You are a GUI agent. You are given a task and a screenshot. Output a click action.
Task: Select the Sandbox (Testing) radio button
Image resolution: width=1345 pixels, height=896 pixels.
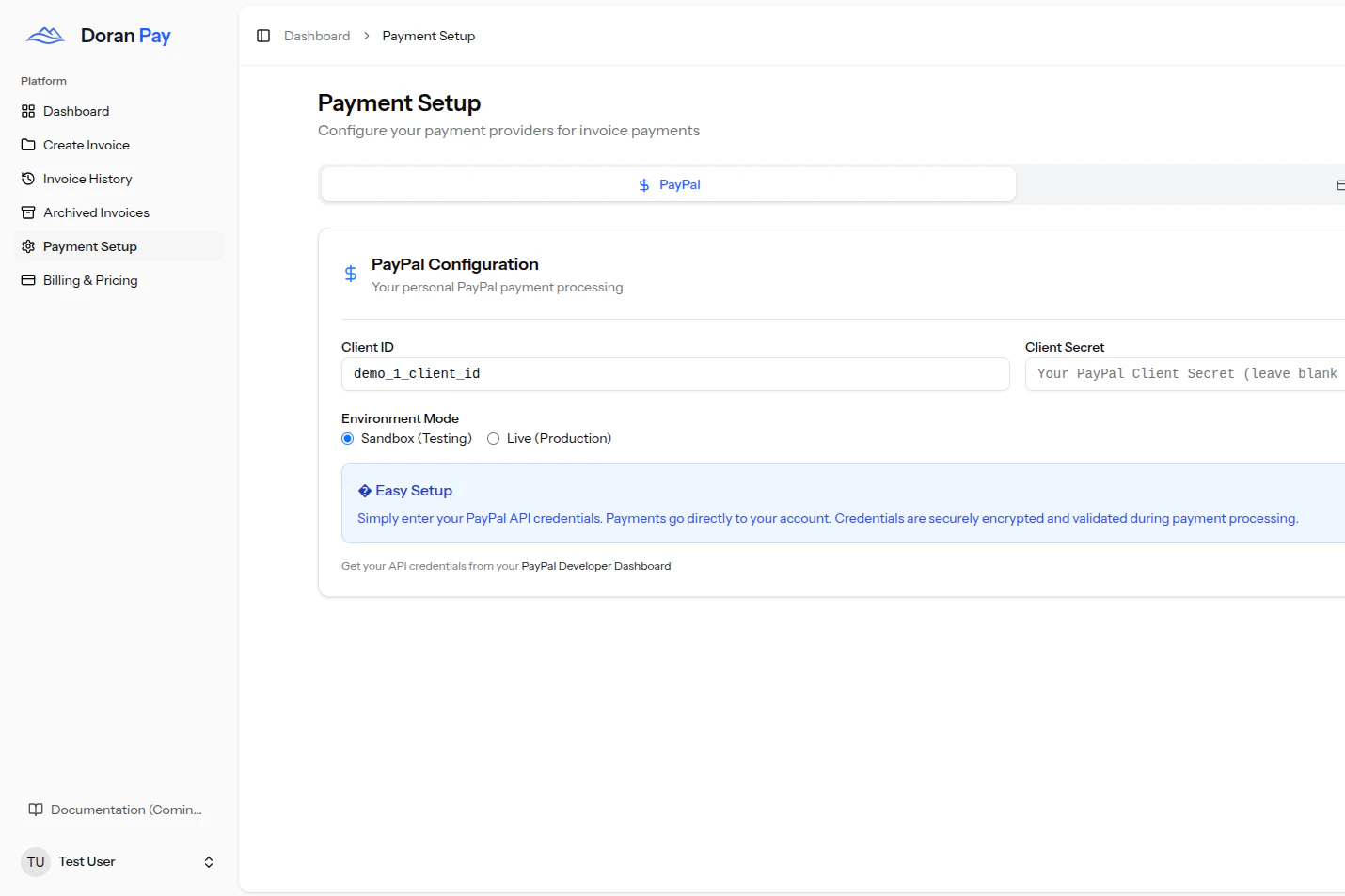(347, 438)
